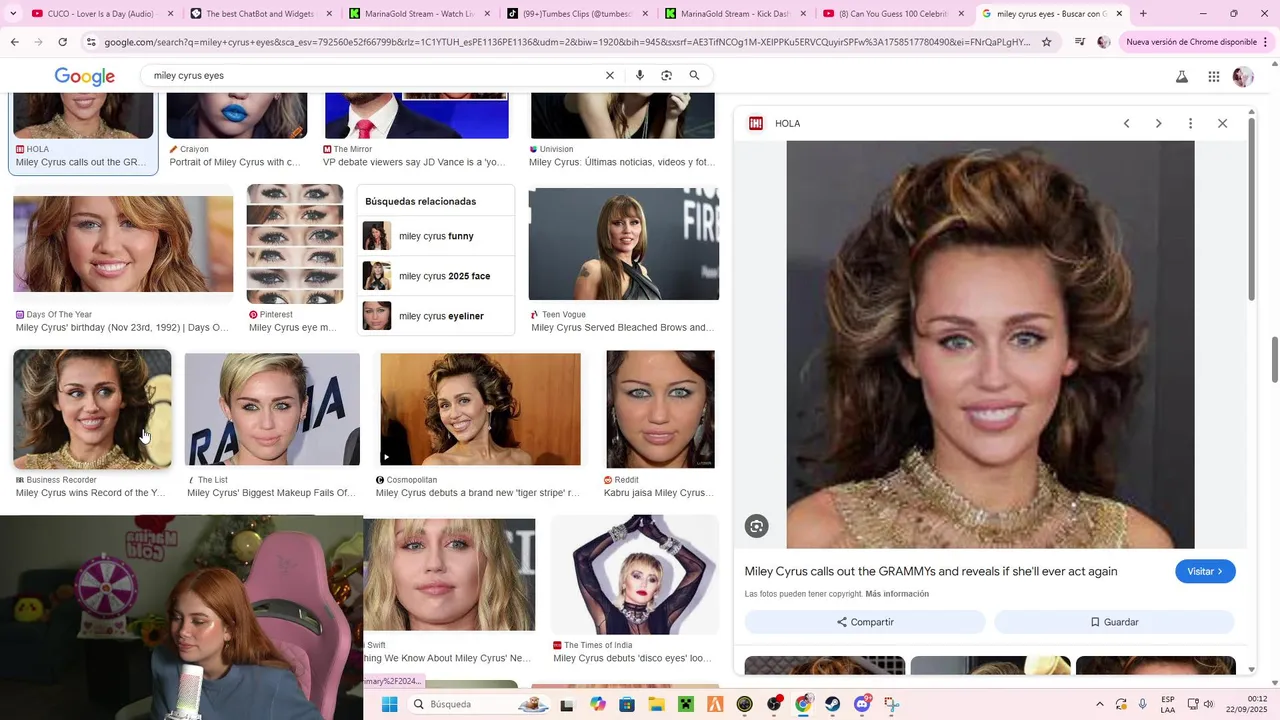Open the Google apps grid

pyautogui.click(x=1213, y=77)
